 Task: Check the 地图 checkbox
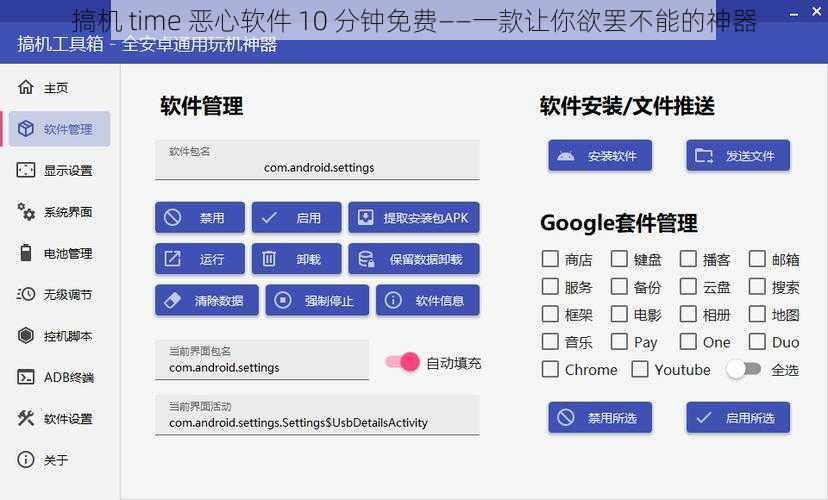click(x=757, y=314)
